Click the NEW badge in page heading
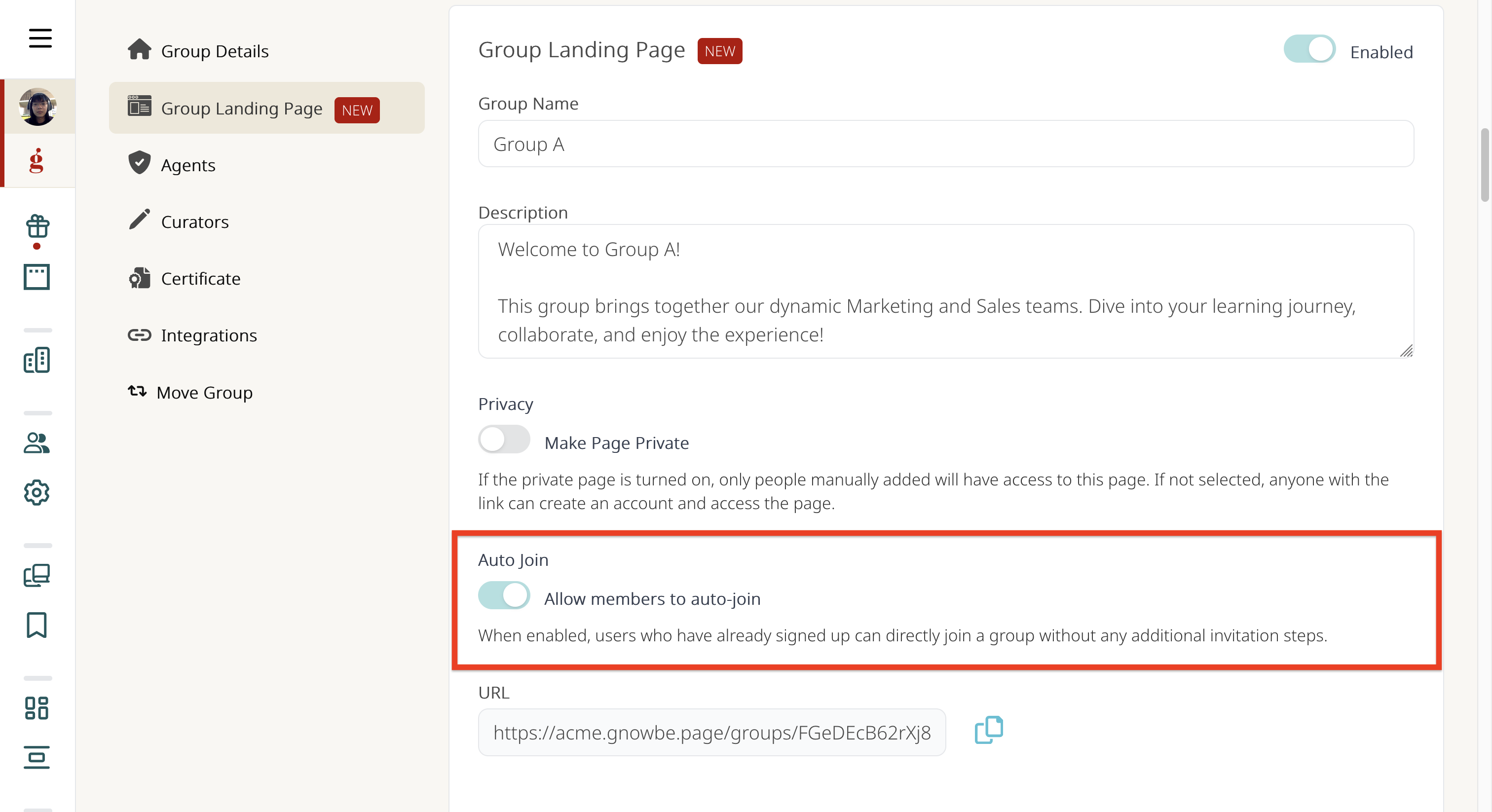The width and height of the screenshot is (1492, 812). coord(719,51)
